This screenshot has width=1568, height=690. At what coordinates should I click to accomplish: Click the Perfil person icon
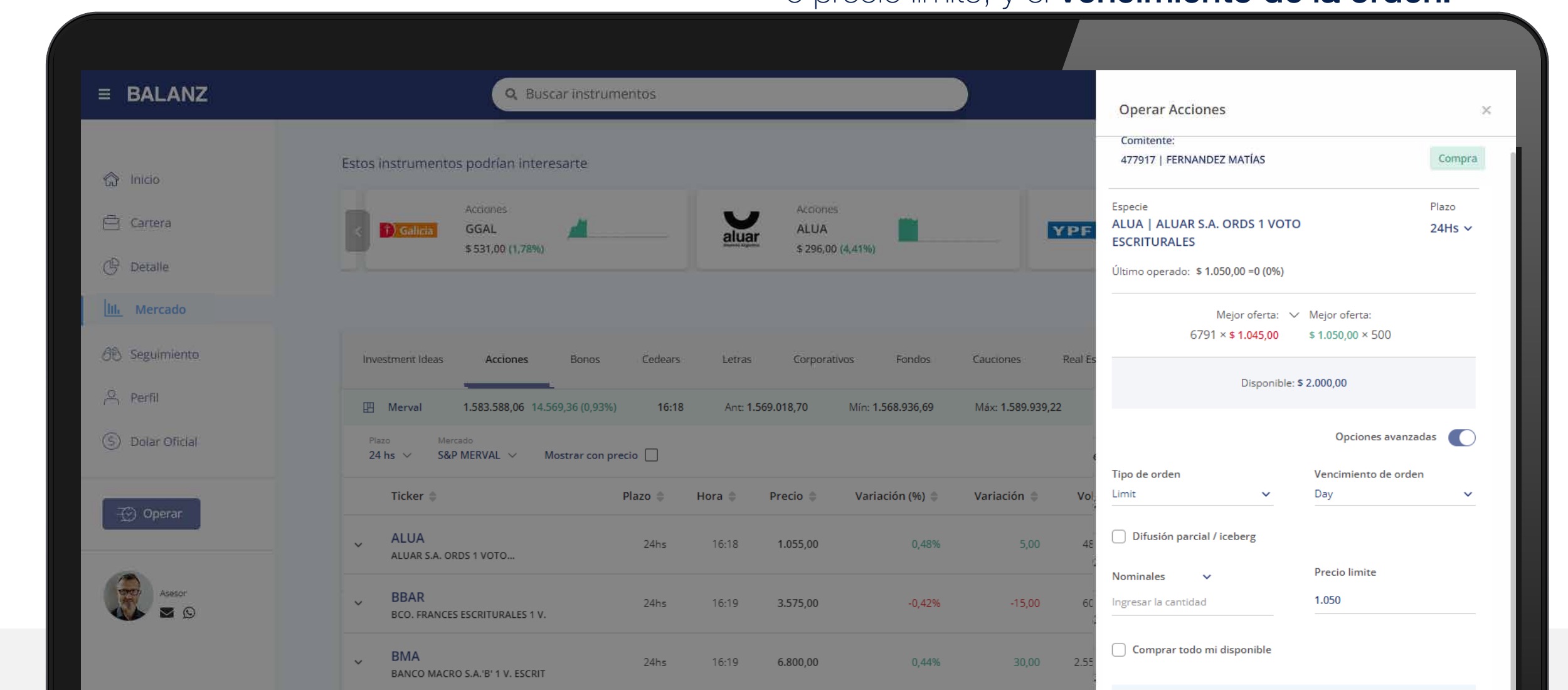point(111,398)
